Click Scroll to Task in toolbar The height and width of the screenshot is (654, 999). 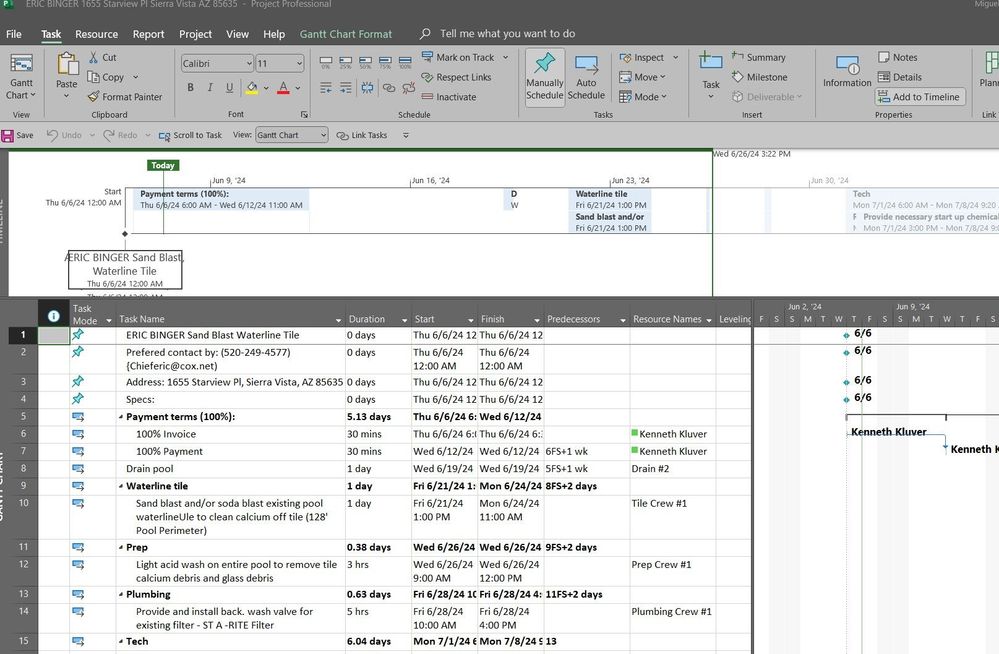point(190,135)
